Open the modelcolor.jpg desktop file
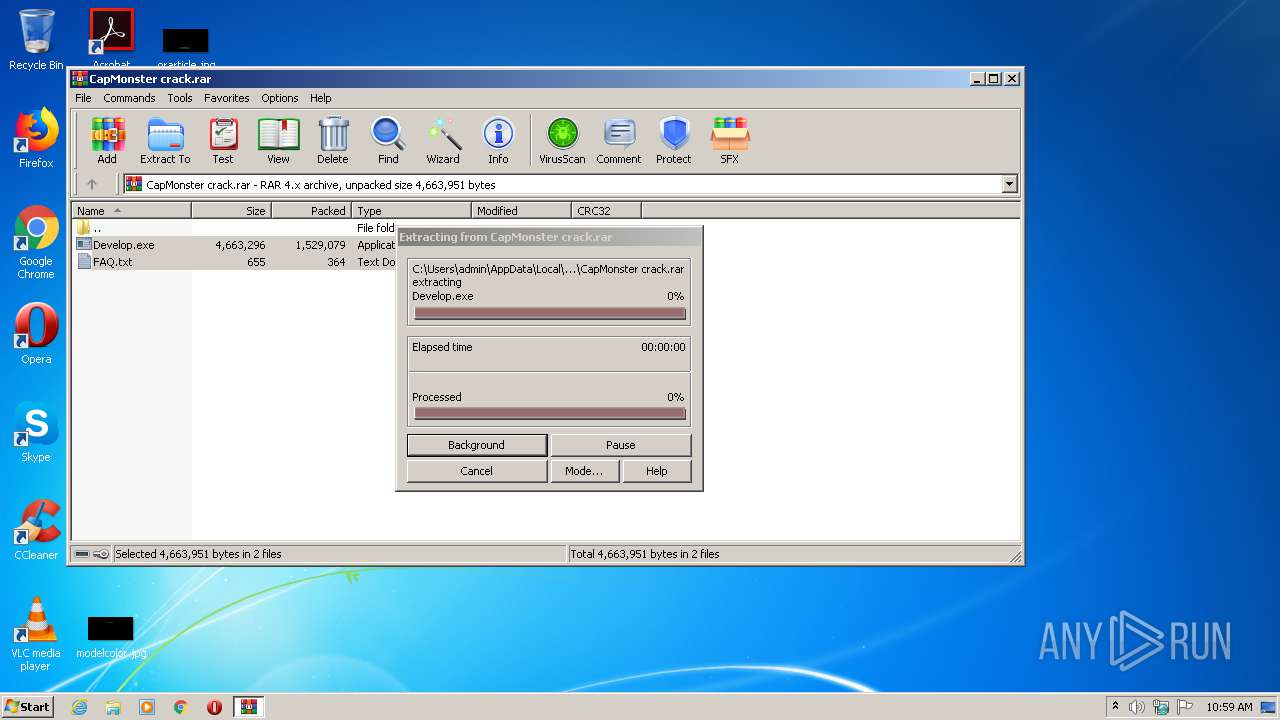This screenshot has height=720, width=1280. pyautogui.click(x=111, y=636)
